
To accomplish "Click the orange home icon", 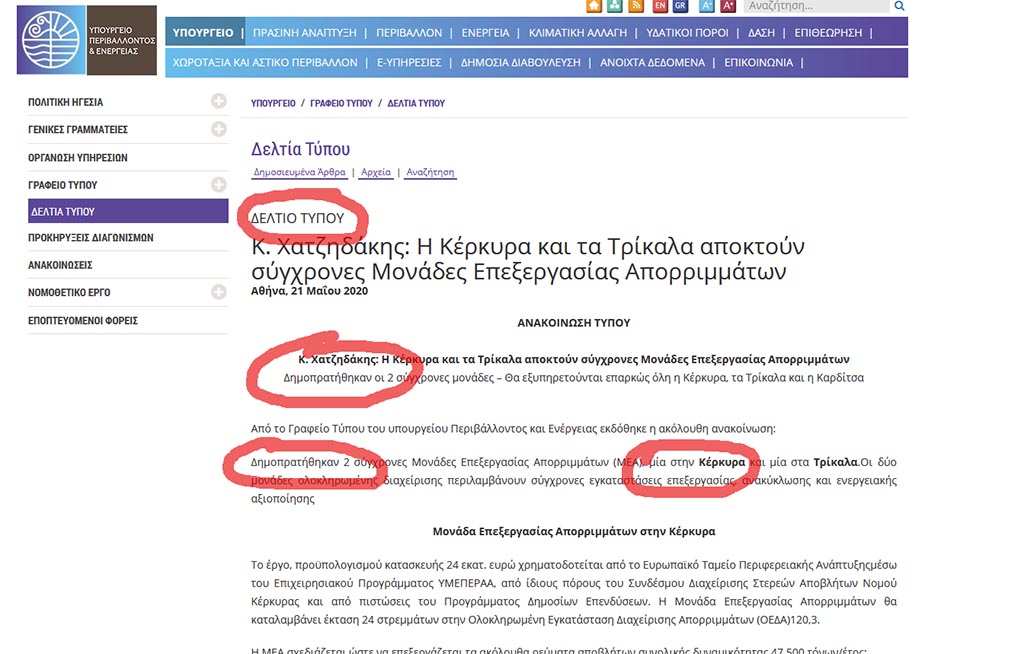I will coord(595,6).
